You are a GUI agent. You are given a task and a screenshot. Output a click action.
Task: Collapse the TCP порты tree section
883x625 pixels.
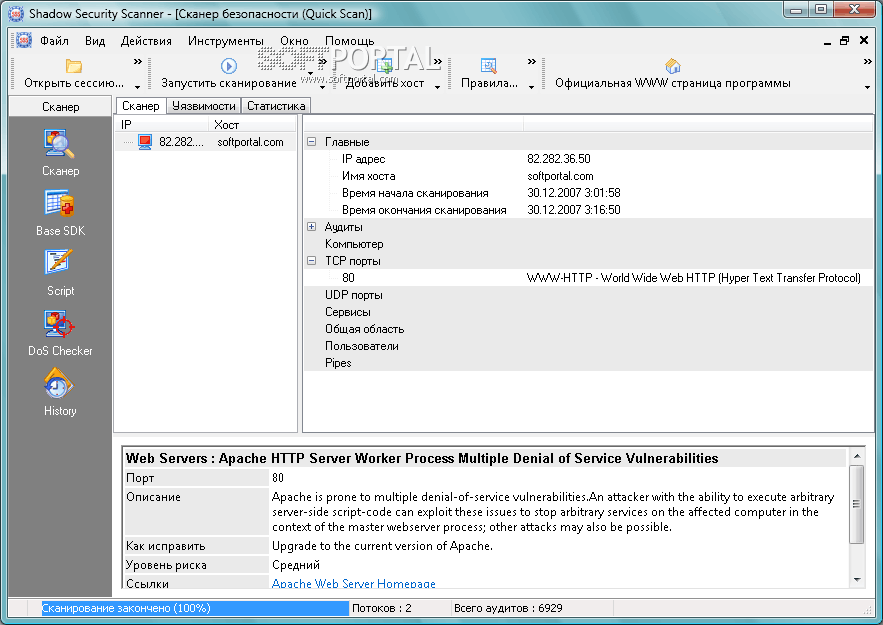click(311, 261)
